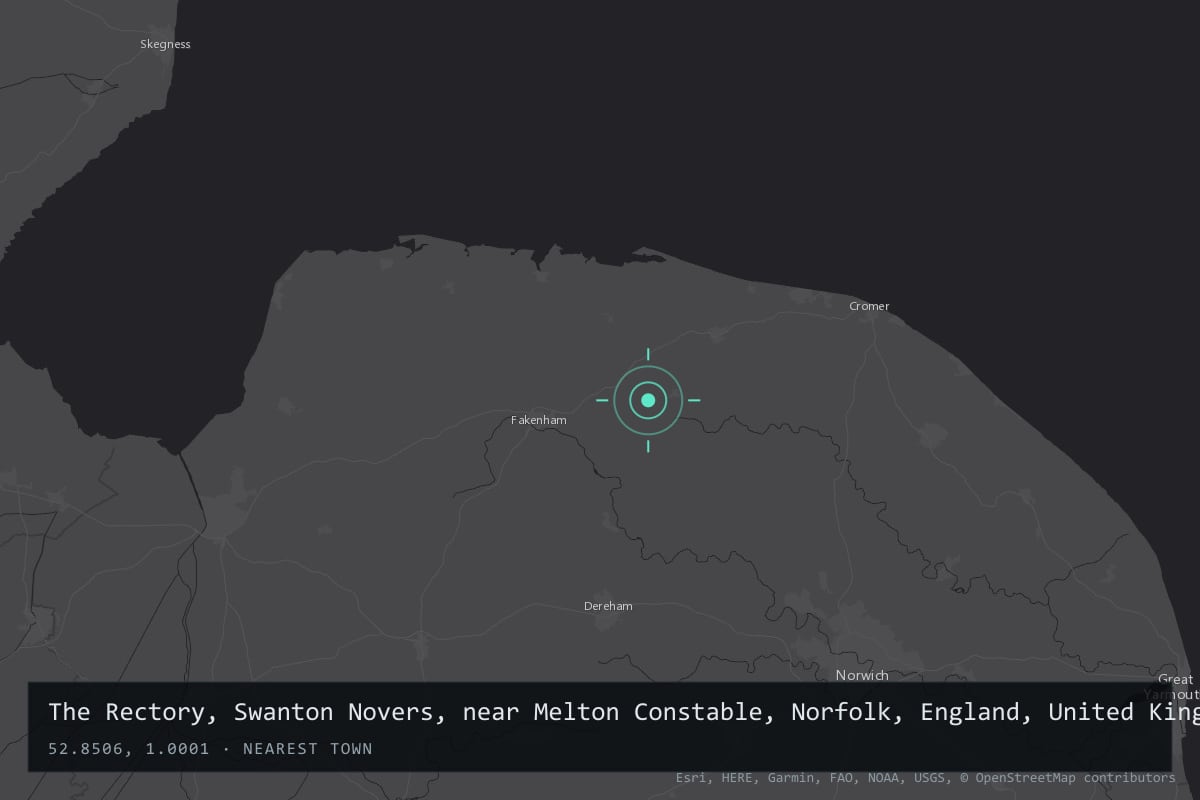This screenshot has width=1200, height=800.
Task: Select the Norwich city label
Action: click(862, 675)
